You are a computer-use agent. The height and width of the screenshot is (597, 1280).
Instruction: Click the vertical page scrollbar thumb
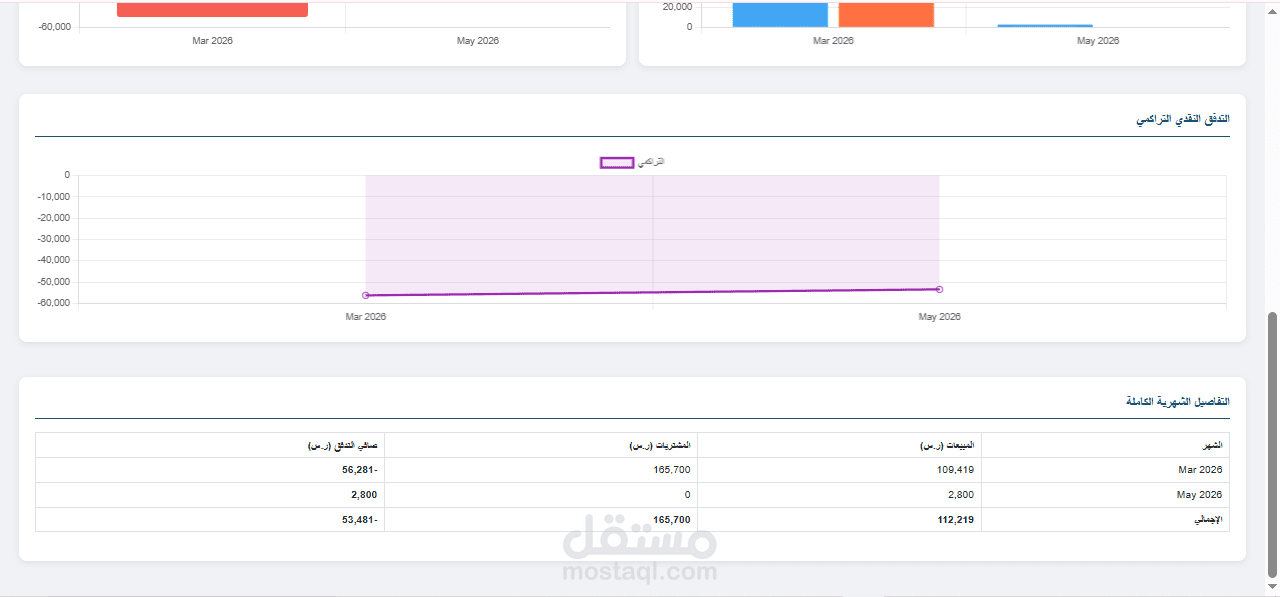pos(1272,444)
